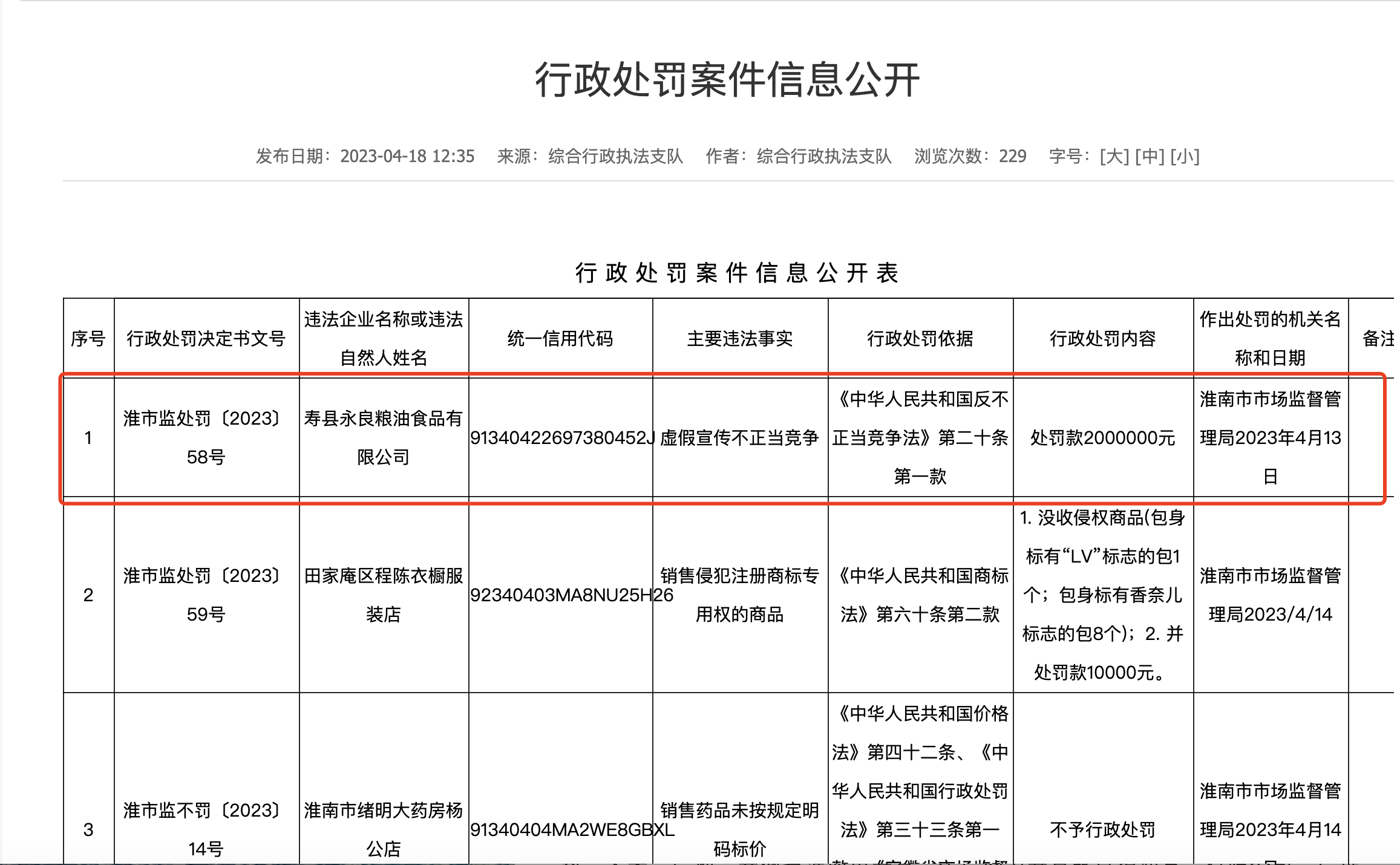Set font size to small [小]
1400x865 pixels.
(1185, 156)
